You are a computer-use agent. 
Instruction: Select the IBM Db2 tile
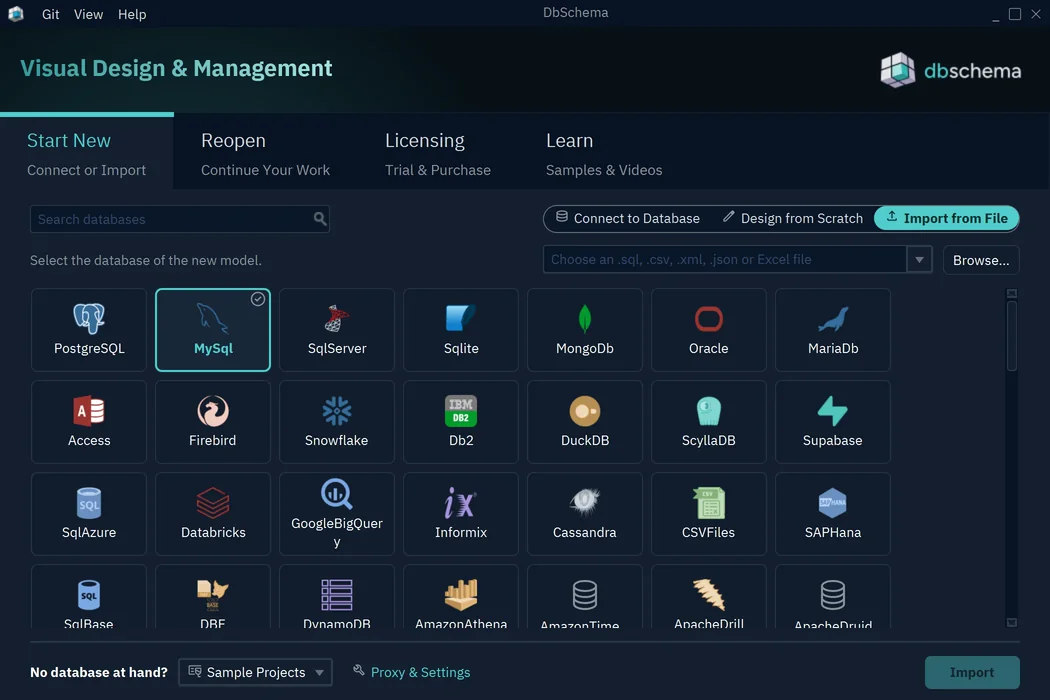pyautogui.click(x=461, y=422)
